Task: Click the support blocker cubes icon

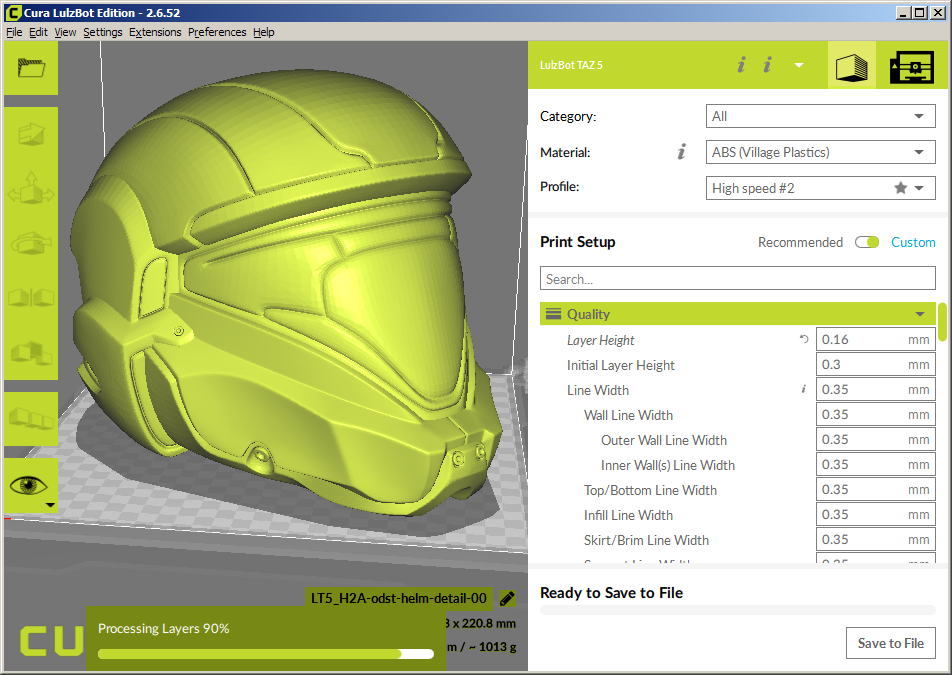Action: pyautogui.click(x=31, y=418)
